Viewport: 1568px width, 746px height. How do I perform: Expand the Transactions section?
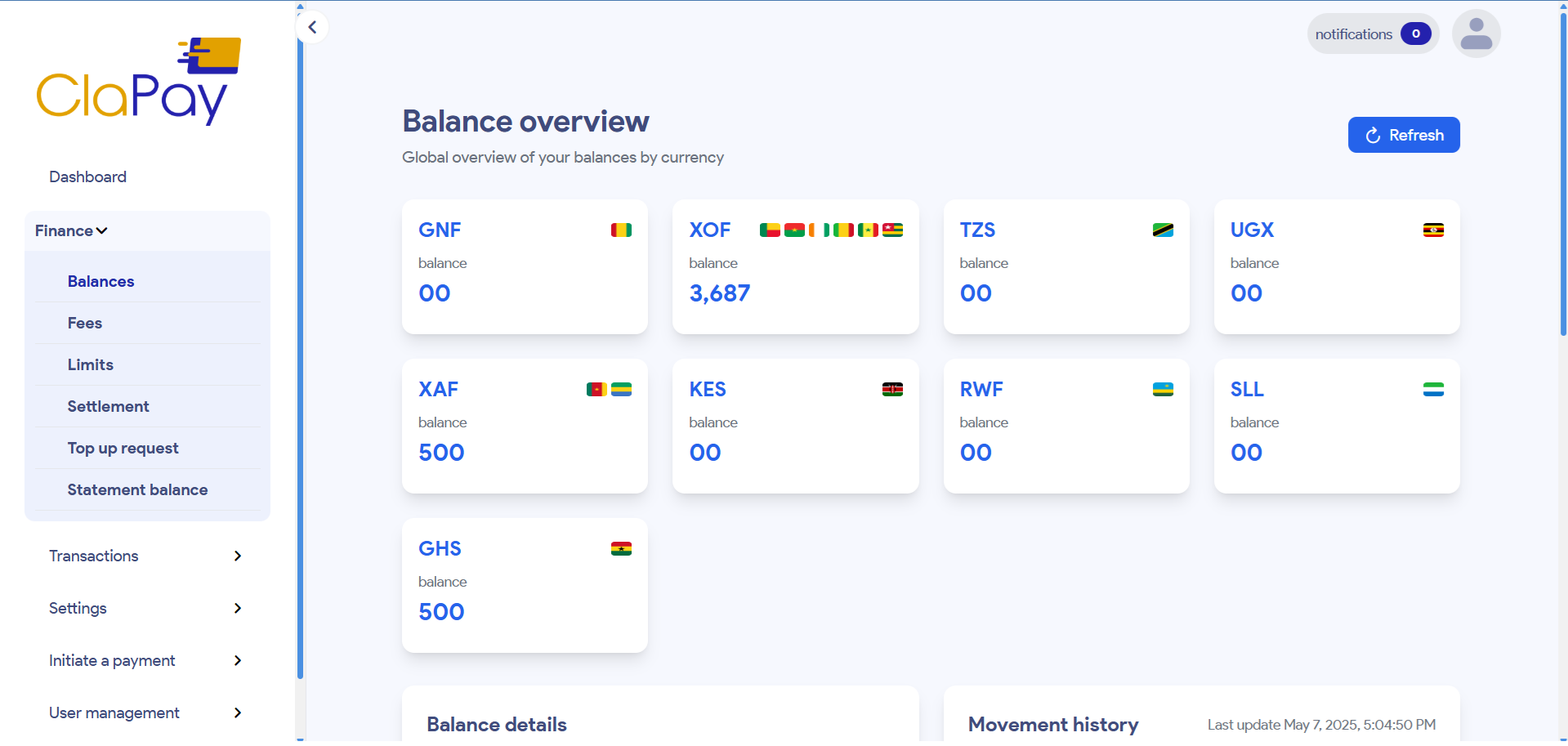point(93,556)
